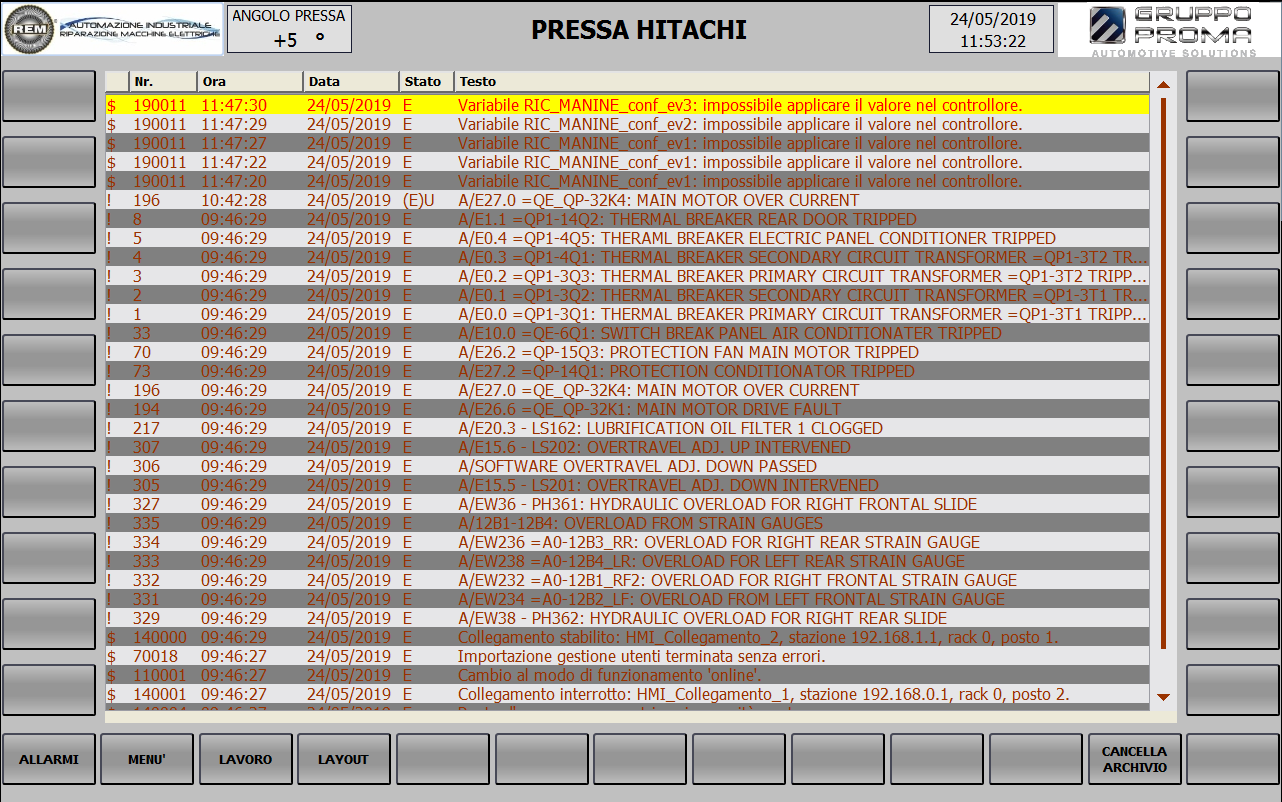Select THERMAL BREAKER REAR DOOR TRIPPED alarm
This screenshot has width=1282, height=802.
627,220
